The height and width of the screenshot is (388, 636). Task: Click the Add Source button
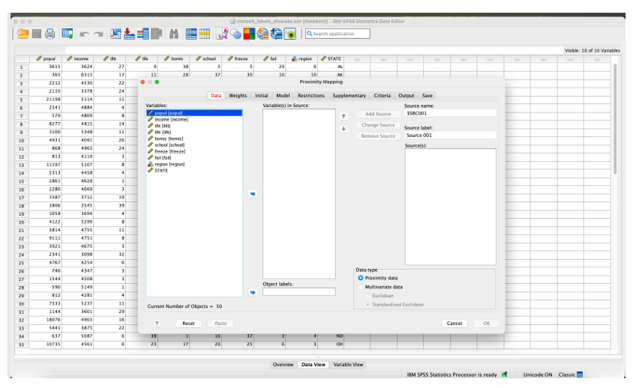pos(378,114)
